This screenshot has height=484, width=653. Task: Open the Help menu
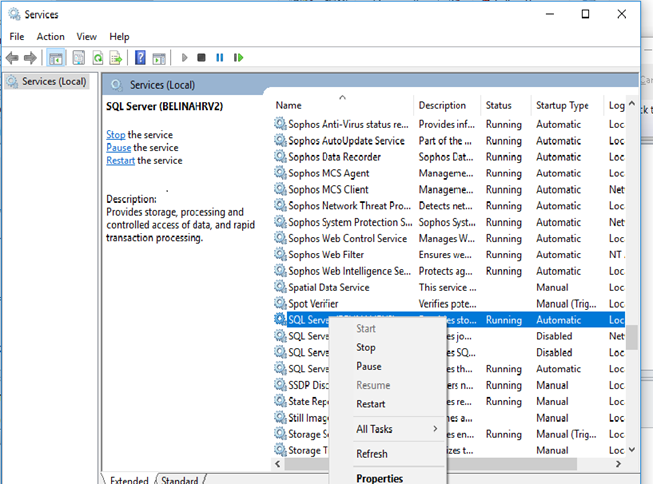(119, 37)
